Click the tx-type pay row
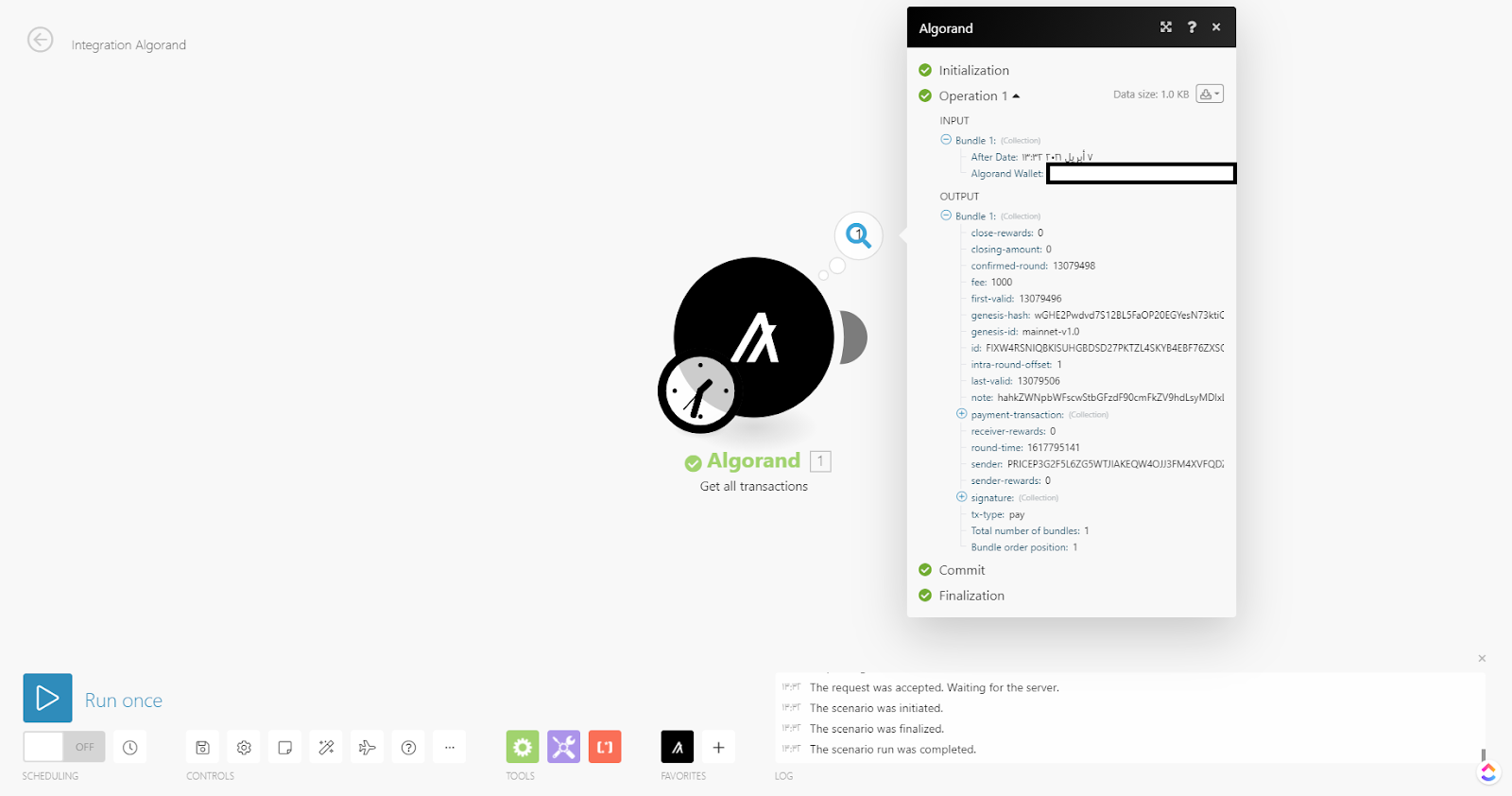Viewport: 1512px width, 796px height. [998, 515]
